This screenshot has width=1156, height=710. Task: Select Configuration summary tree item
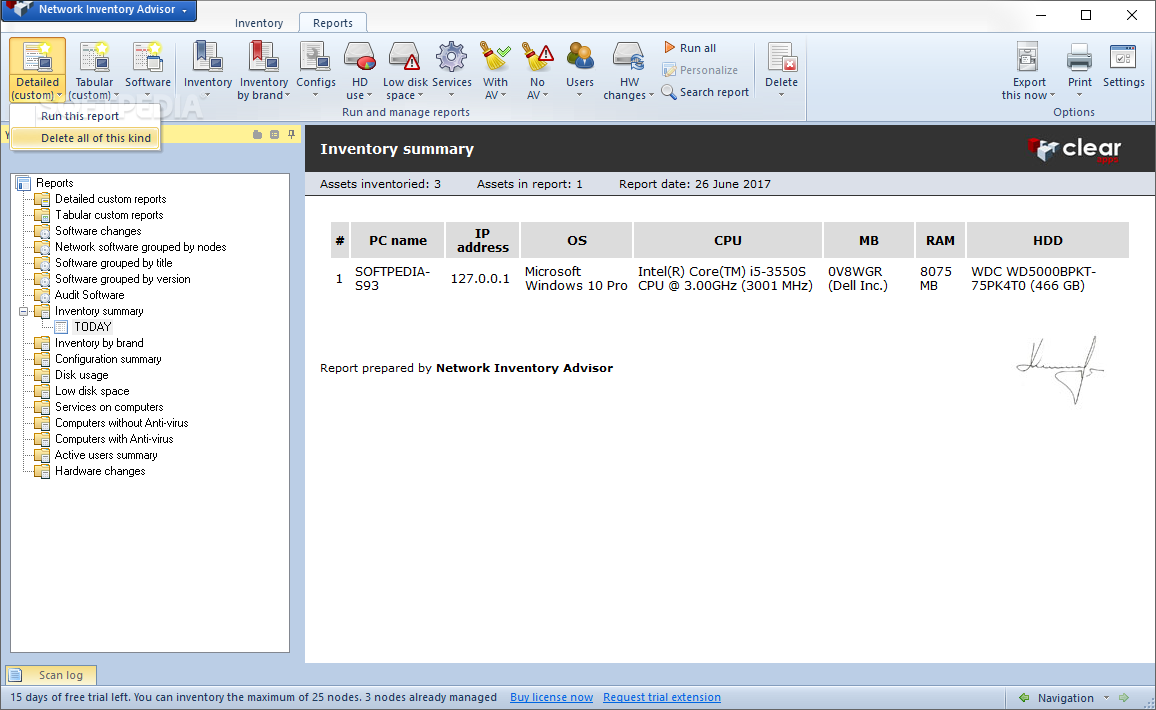[108, 359]
